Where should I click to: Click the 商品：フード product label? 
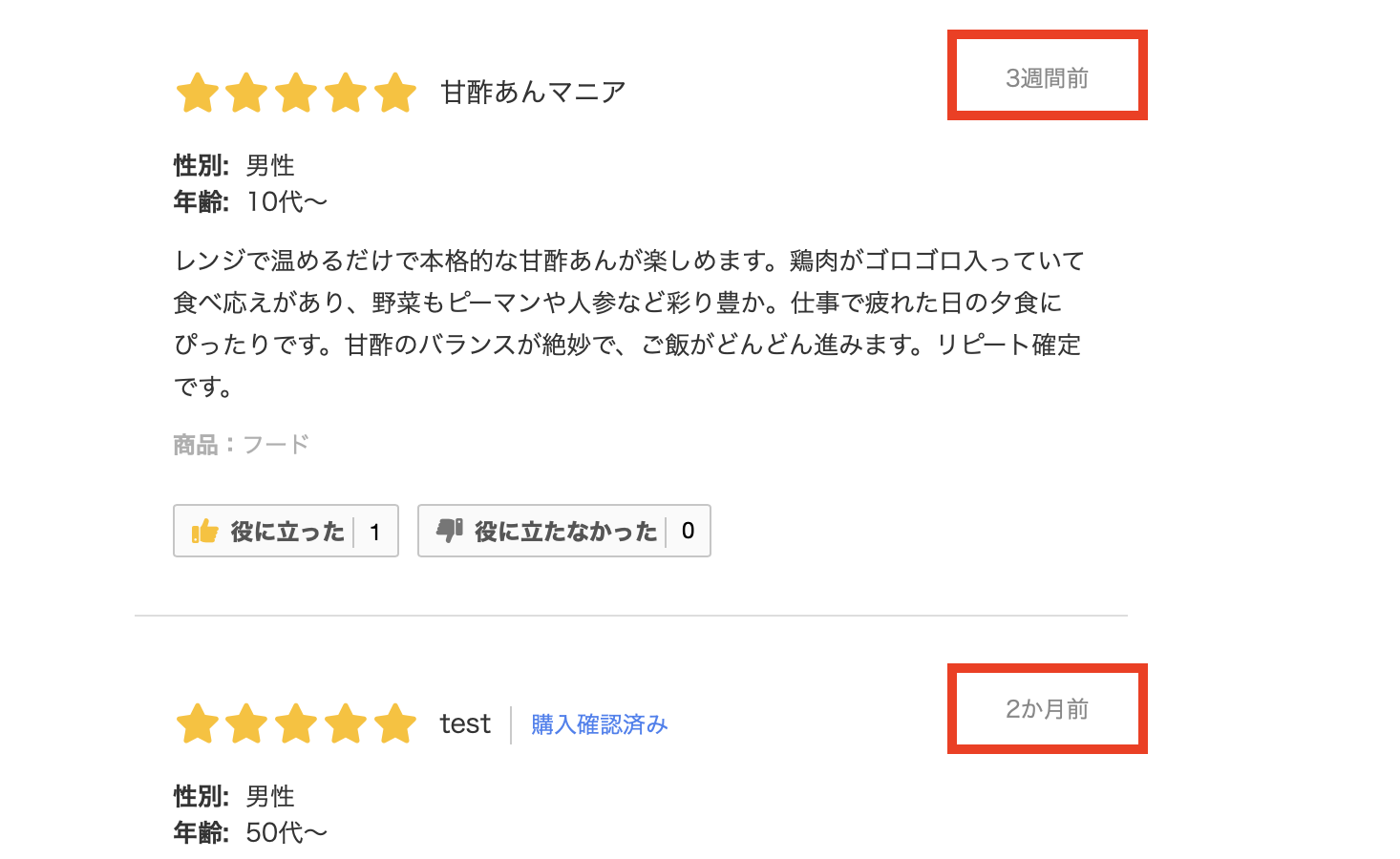[241, 445]
